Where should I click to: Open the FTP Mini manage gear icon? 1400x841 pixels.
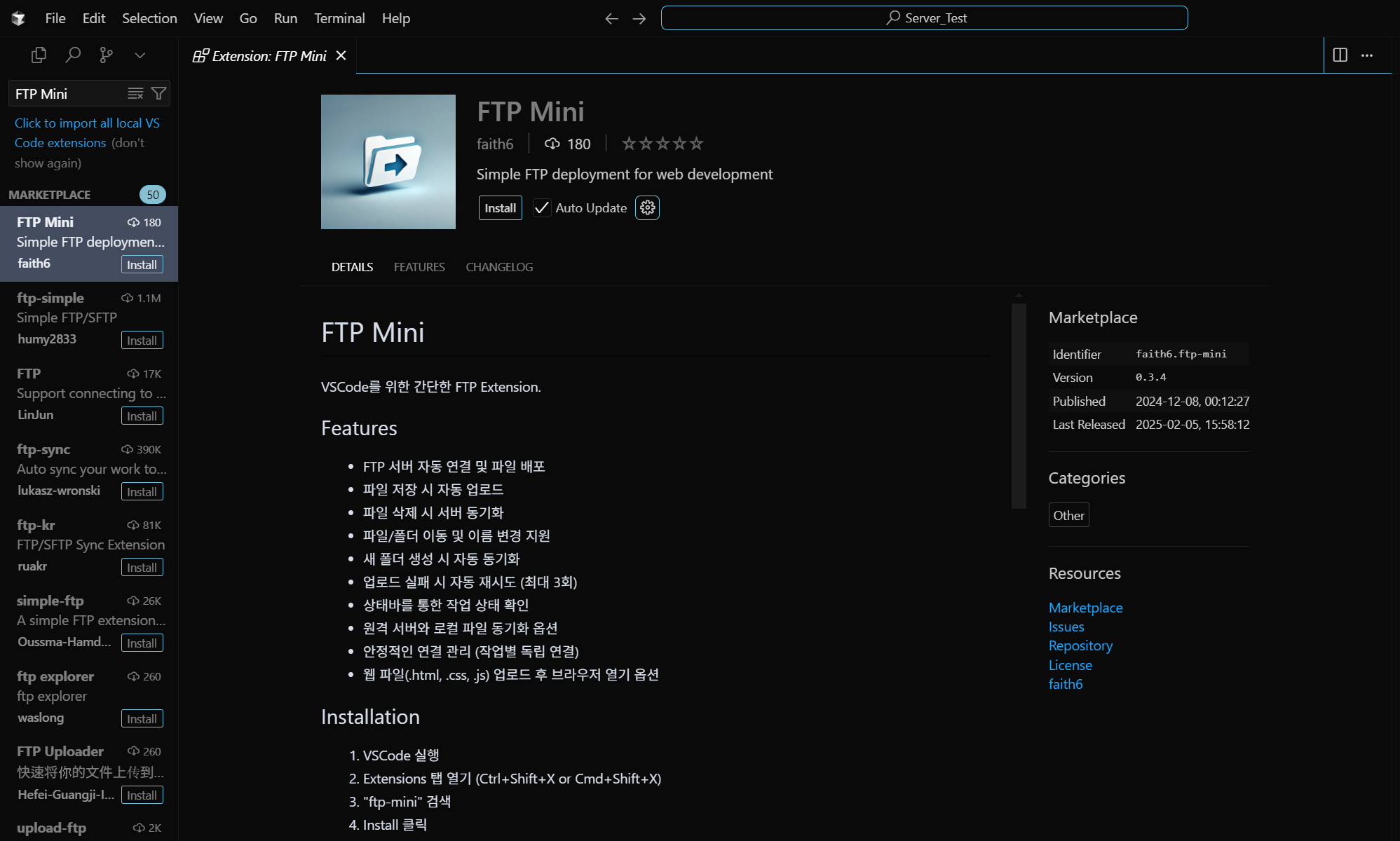(647, 207)
